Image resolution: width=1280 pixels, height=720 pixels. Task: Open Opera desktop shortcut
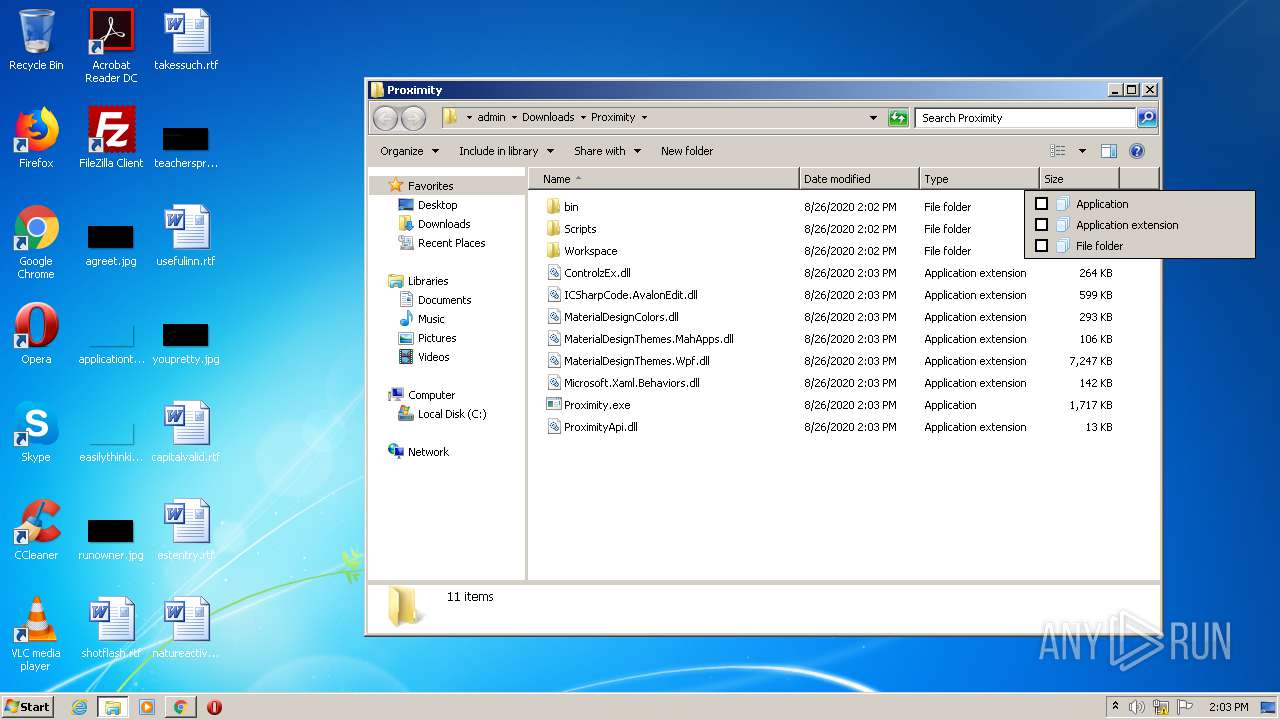36,334
